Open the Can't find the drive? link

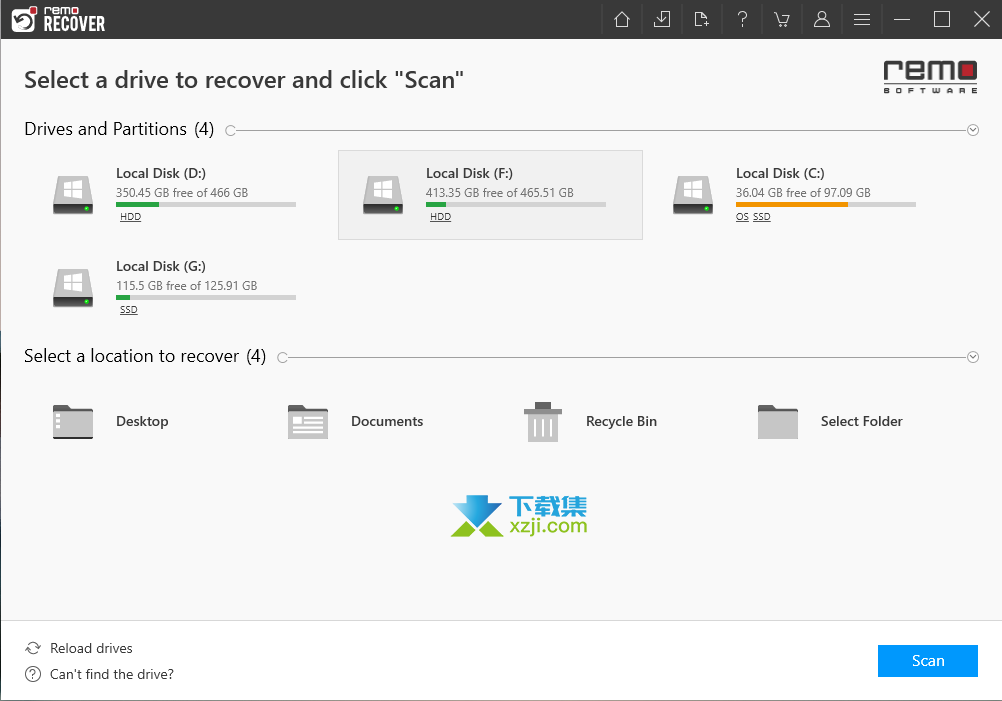click(x=112, y=674)
